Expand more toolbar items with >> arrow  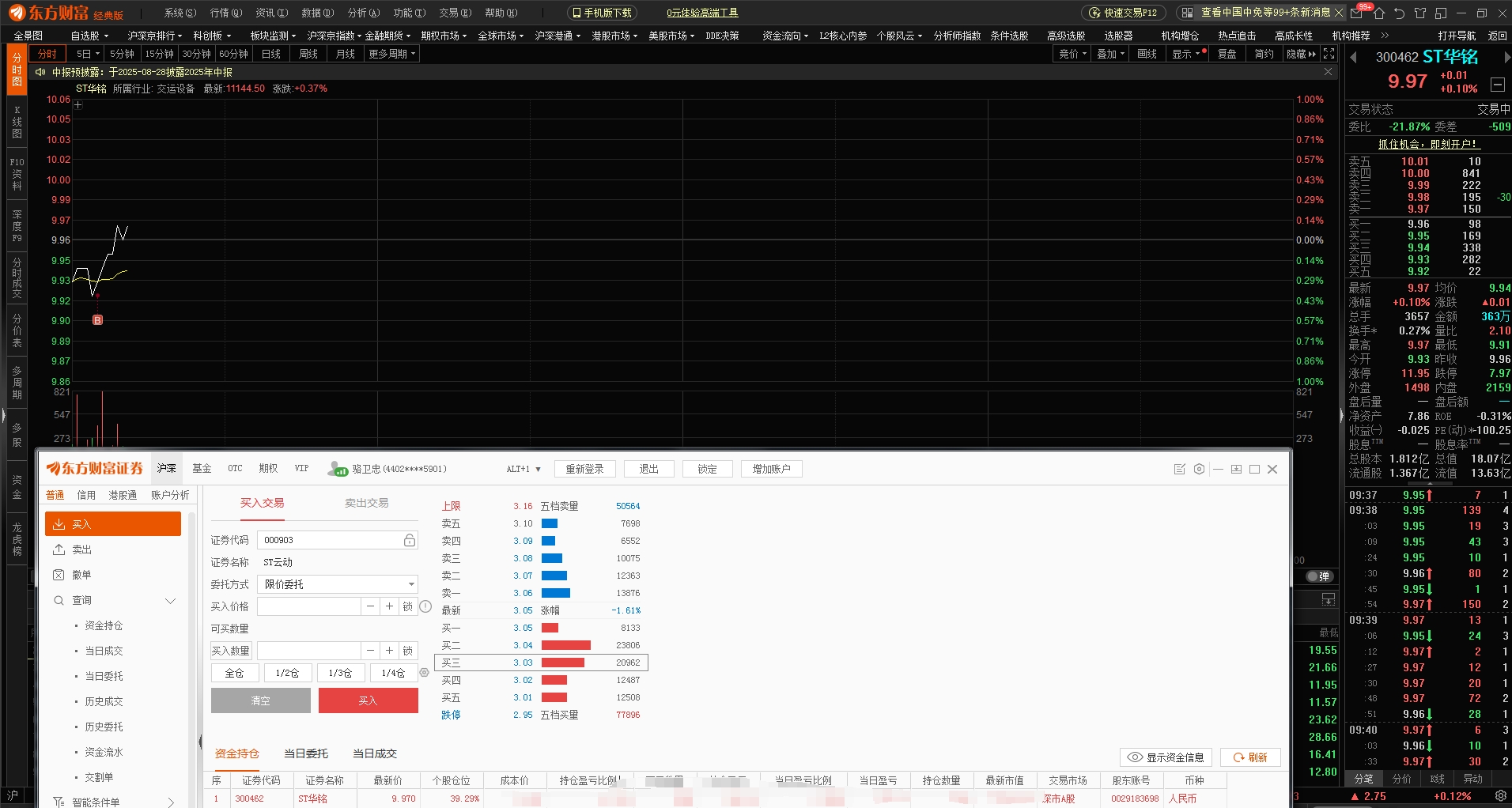click(x=1385, y=36)
